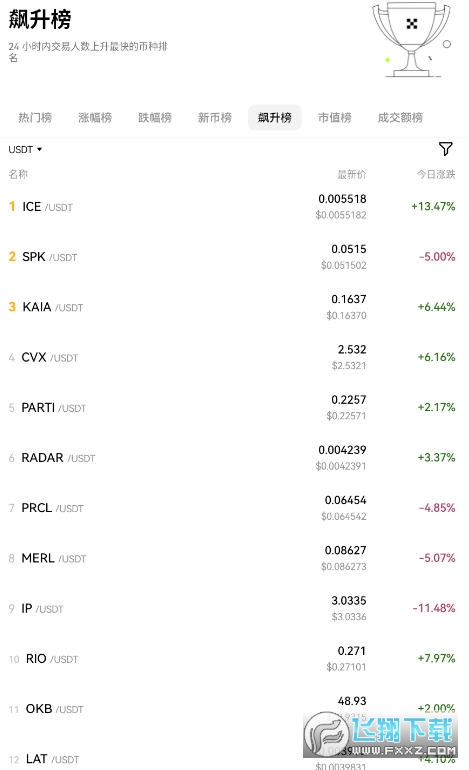Click the 最新价 column header
469x770 pixels.
[352, 174]
